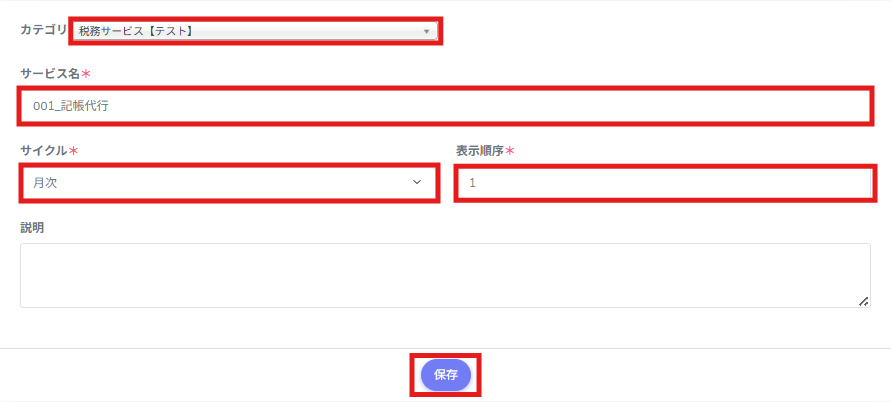This screenshot has height=402, width=891.
Task: Click the value 1 in the display order field
Action: click(472, 183)
